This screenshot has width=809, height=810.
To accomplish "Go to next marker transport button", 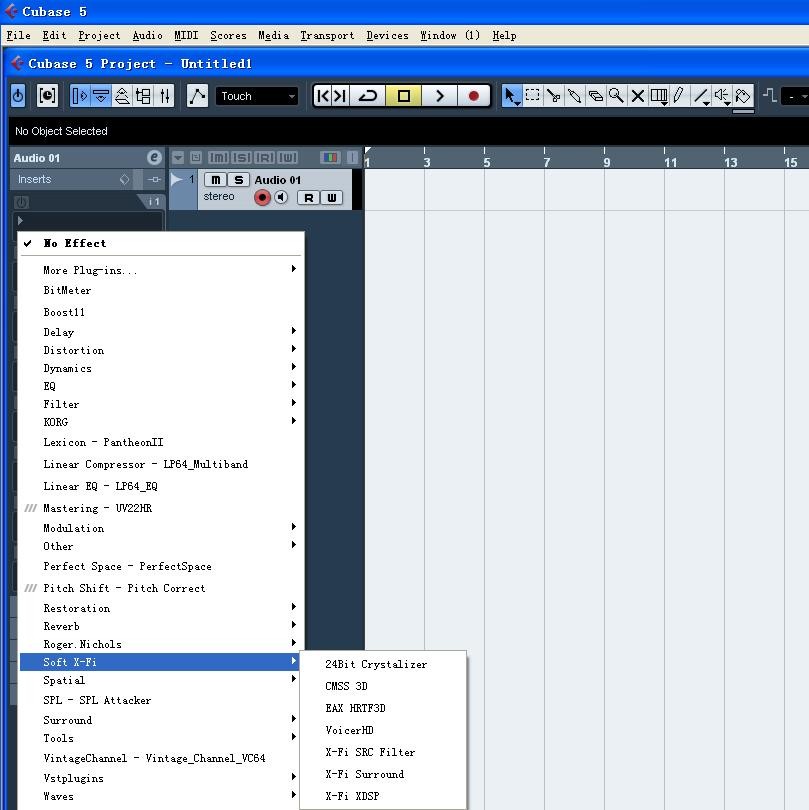I will [340, 96].
